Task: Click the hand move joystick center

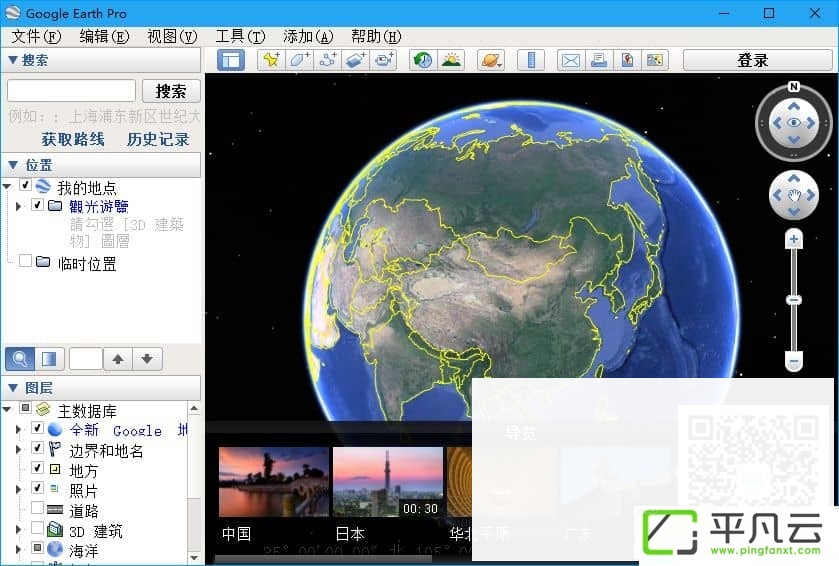Action: (794, 196)
